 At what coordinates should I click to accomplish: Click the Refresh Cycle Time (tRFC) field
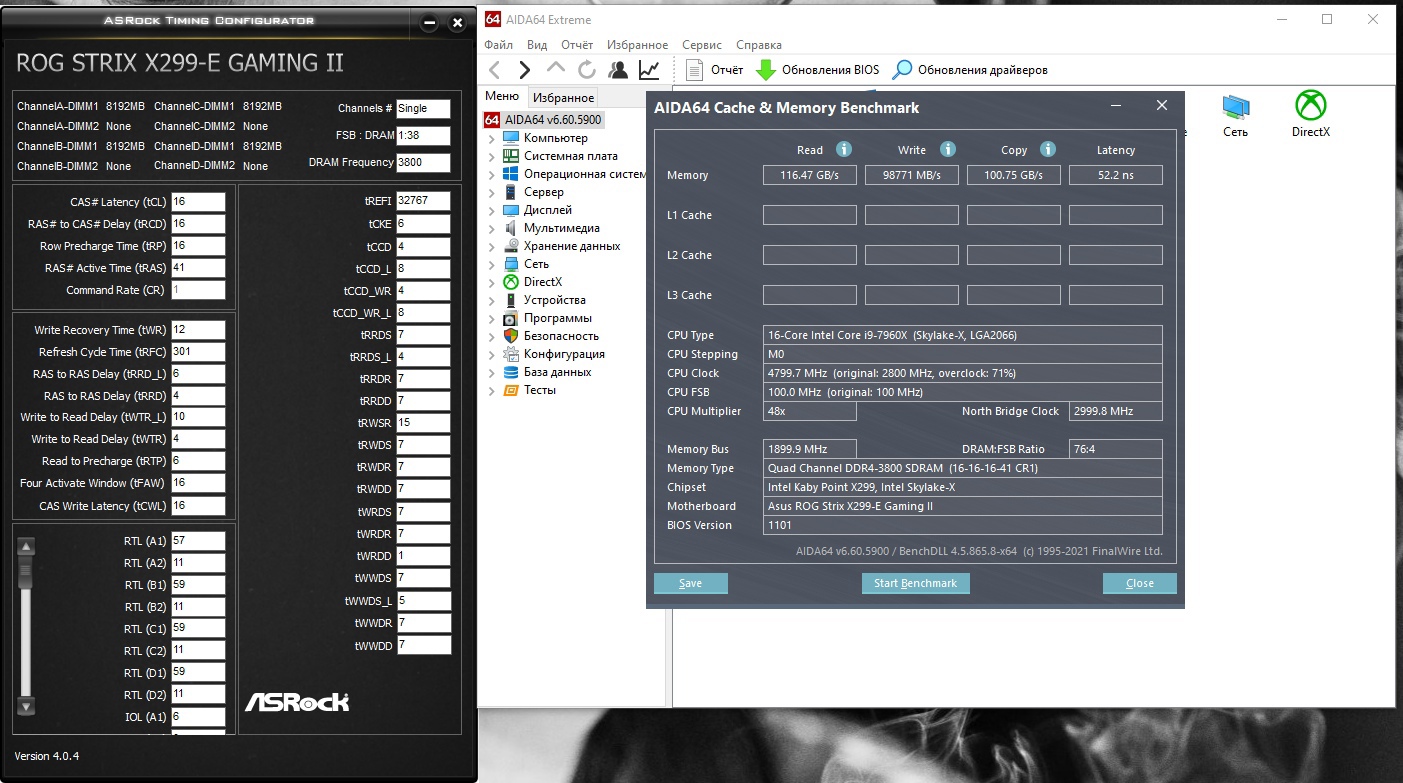click(198, 352)
